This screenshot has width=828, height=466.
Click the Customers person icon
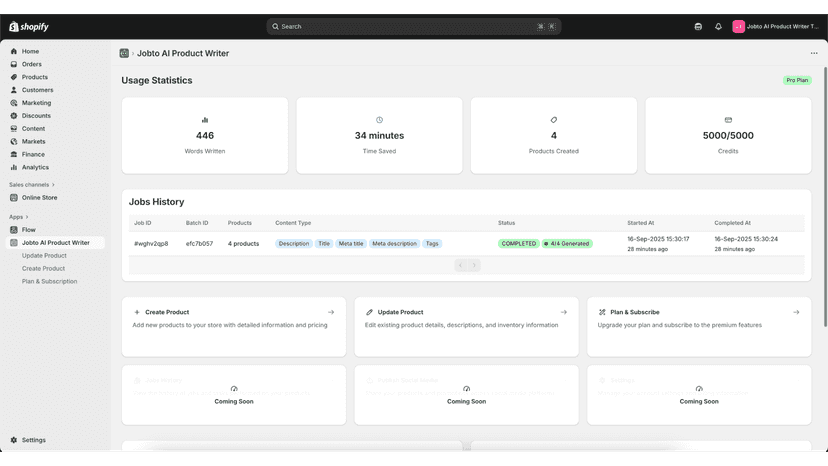point(14,90)
